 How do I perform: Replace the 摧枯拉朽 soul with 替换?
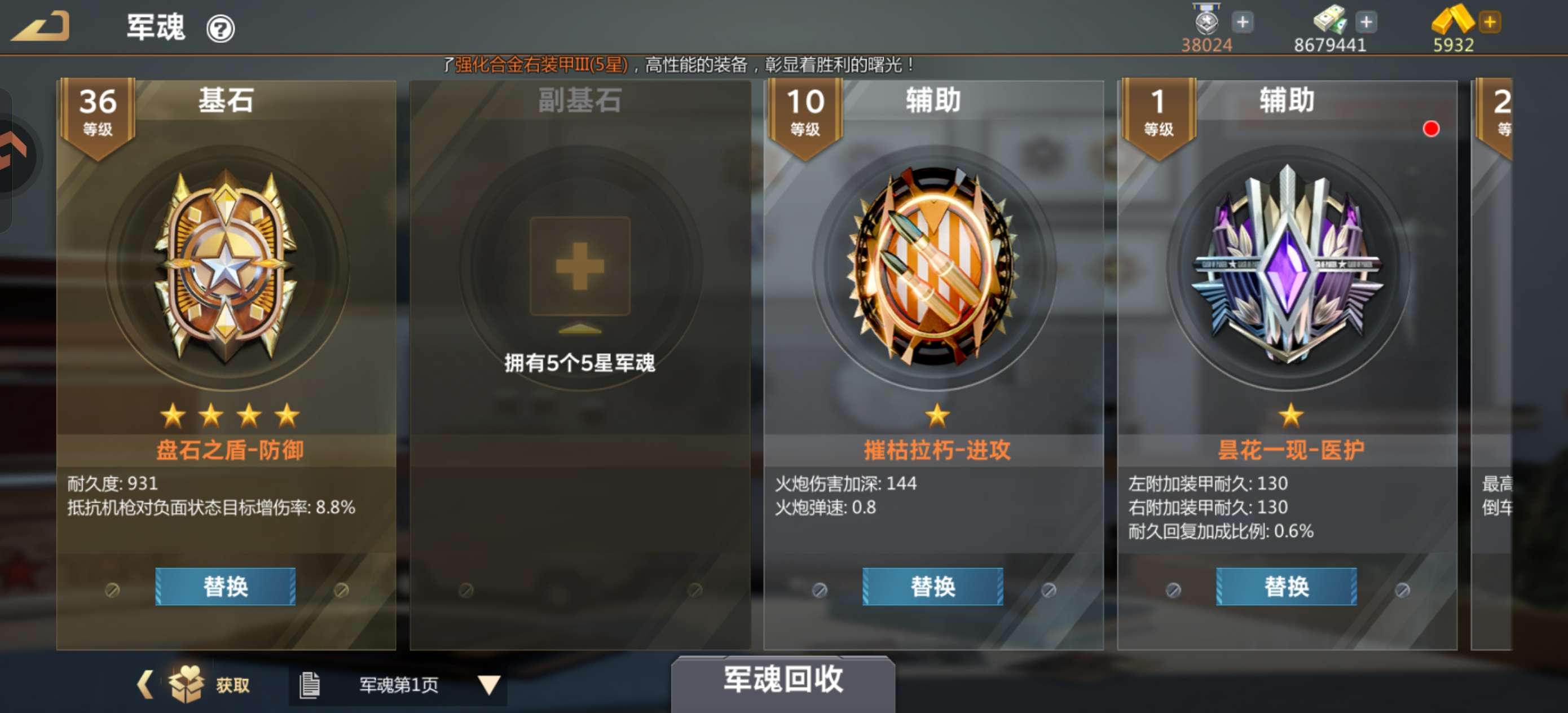tap(932, 586)
